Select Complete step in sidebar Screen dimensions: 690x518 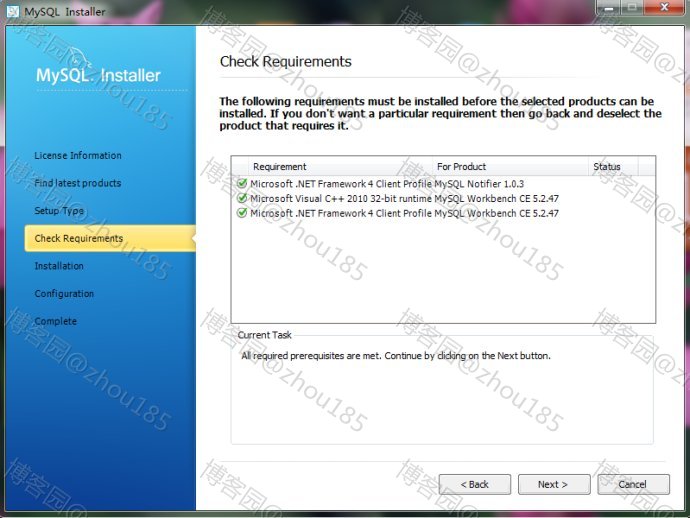(x=55, y=321)
